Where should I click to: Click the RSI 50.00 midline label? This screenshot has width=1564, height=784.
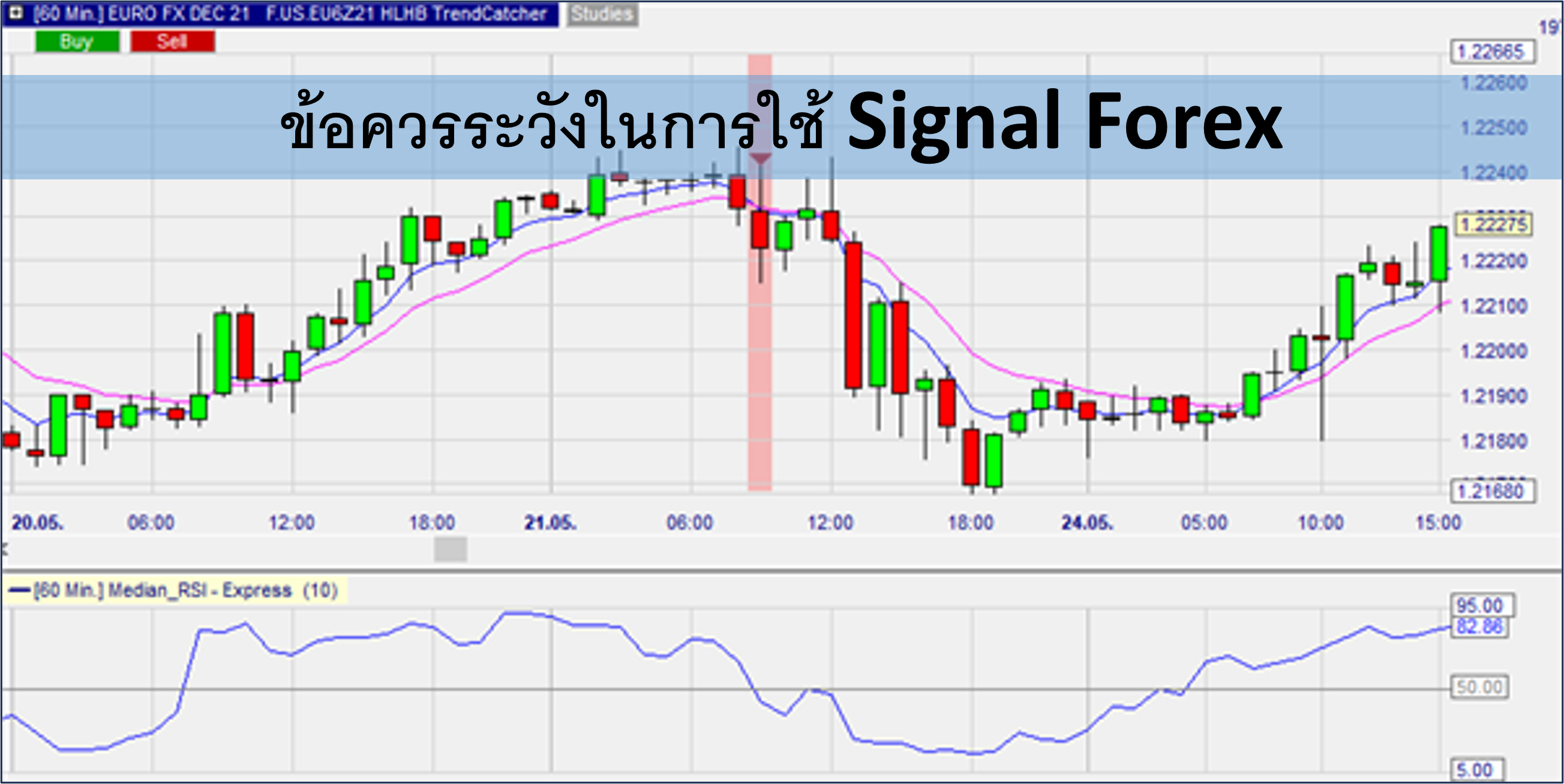click(x=1479, y=687)
